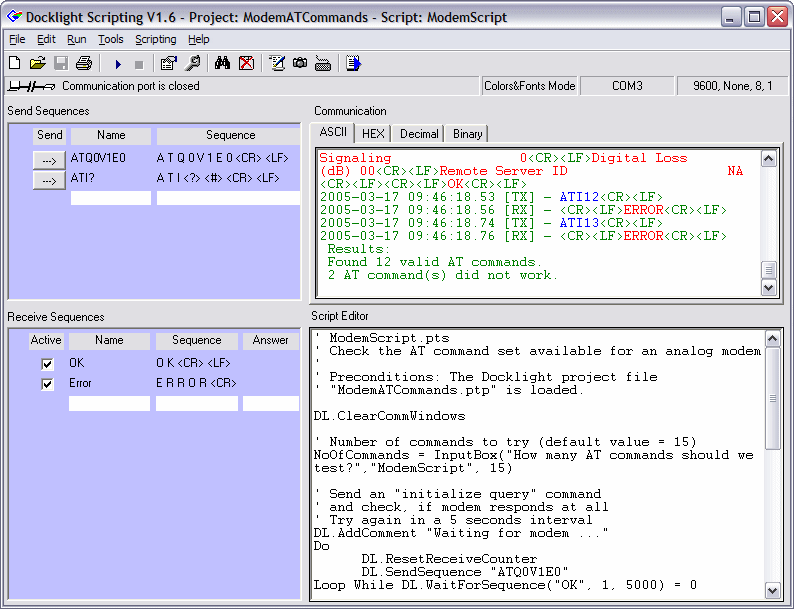Click the camera Snapshot icon
This screenshot has width=794, height=609.
pyautogui.click(x=300, y=63)
